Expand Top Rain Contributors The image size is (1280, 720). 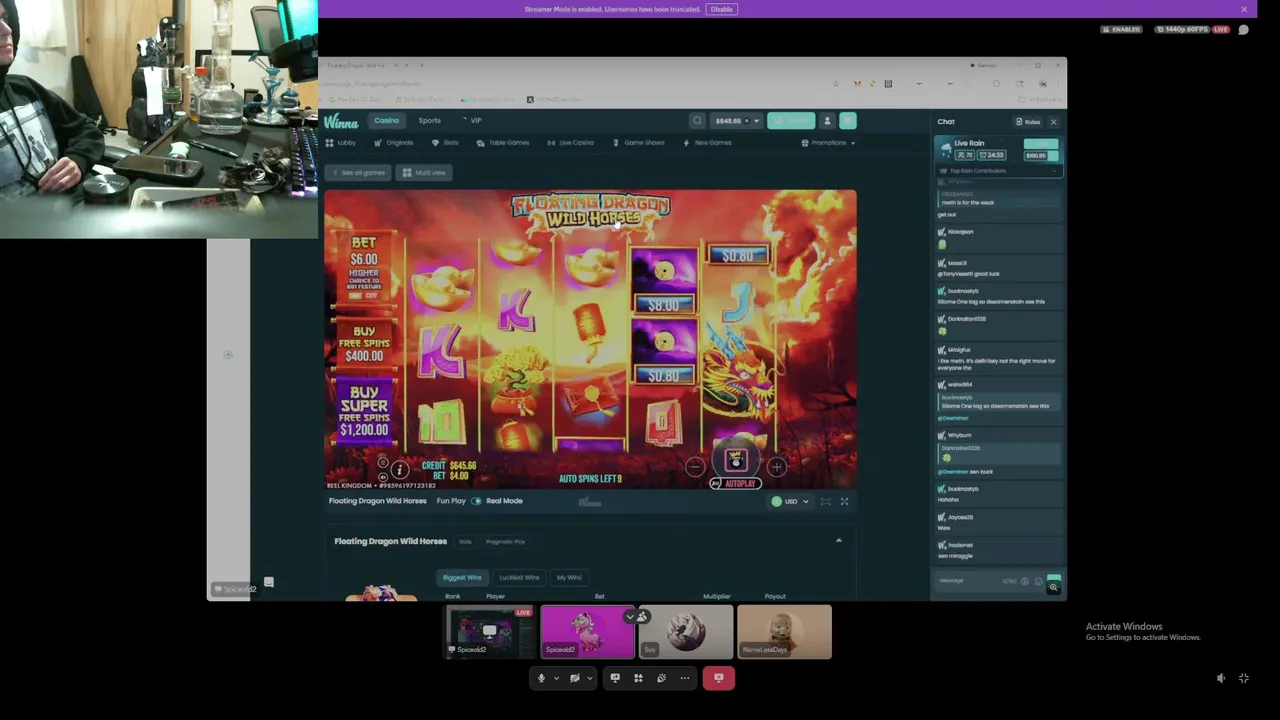(997, 171)
